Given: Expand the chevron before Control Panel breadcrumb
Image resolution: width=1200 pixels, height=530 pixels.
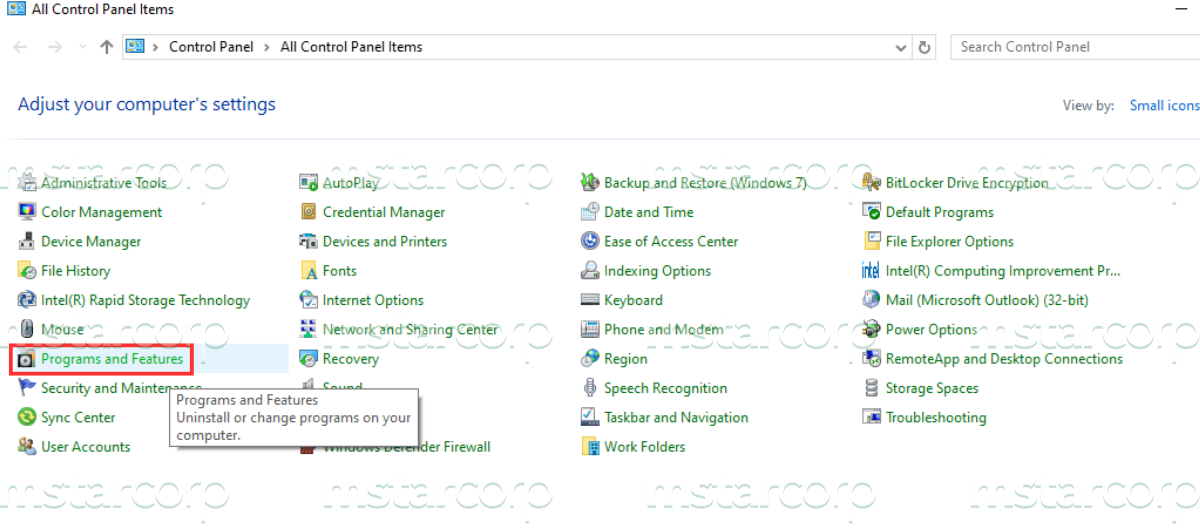Looking at the screenshot, I should (x=156, y=47).
